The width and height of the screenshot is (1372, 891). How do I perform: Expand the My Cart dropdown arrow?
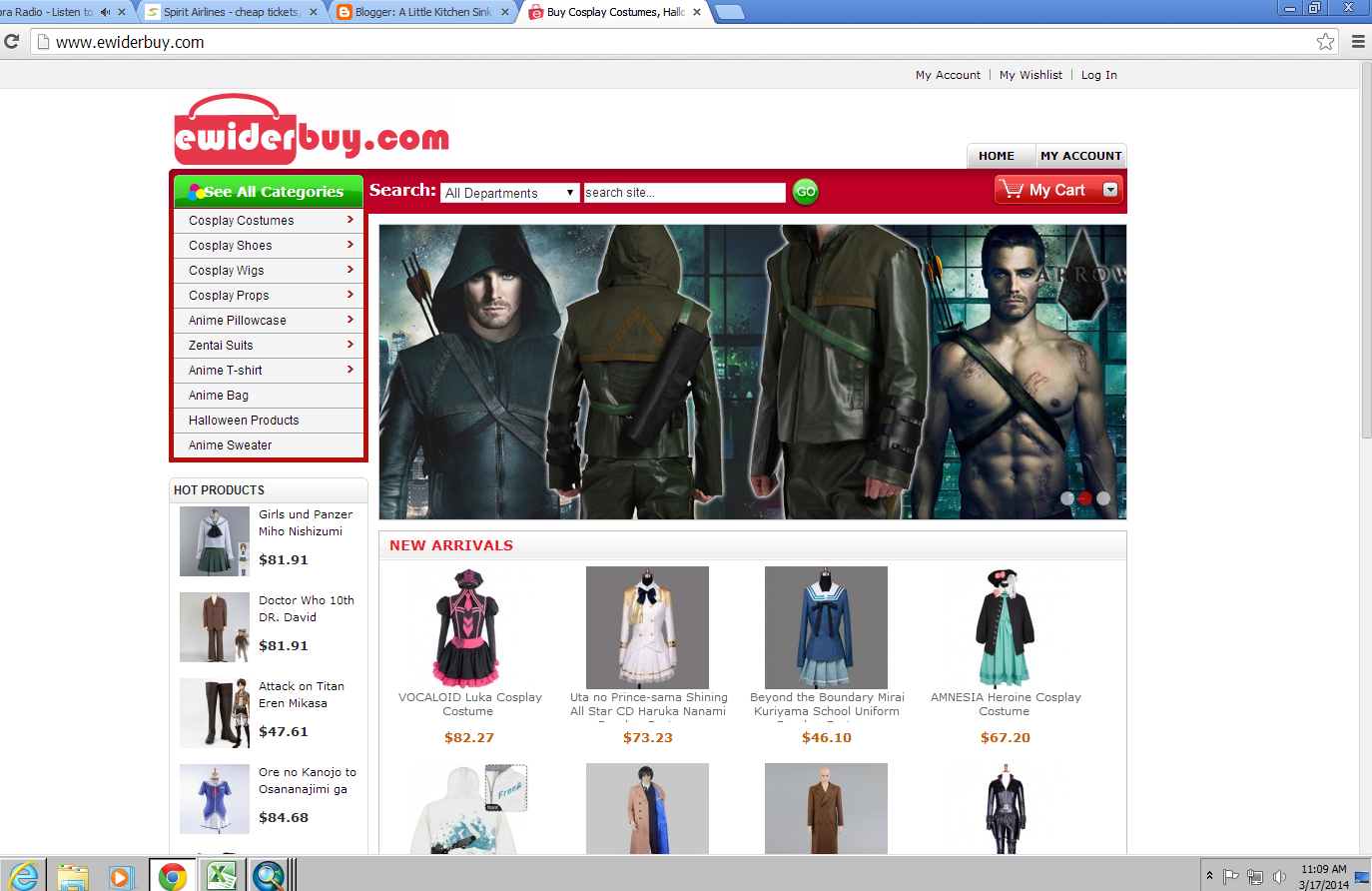pos(1110,189)
